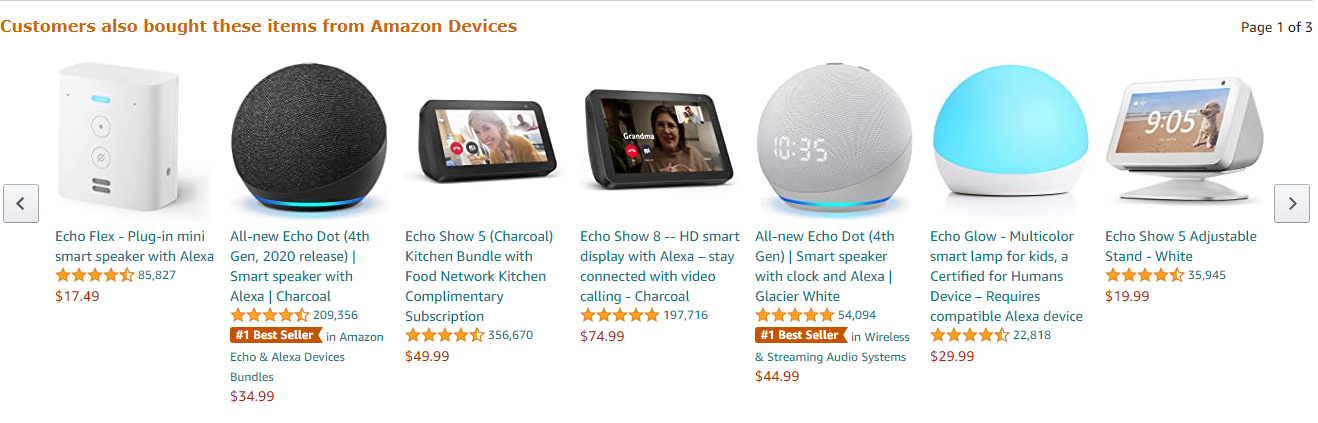The height and width of the screenshot is (423, 1318).
Task: Open the Echo Flex plug-in speaker title link
Action: tap(134, 246)
